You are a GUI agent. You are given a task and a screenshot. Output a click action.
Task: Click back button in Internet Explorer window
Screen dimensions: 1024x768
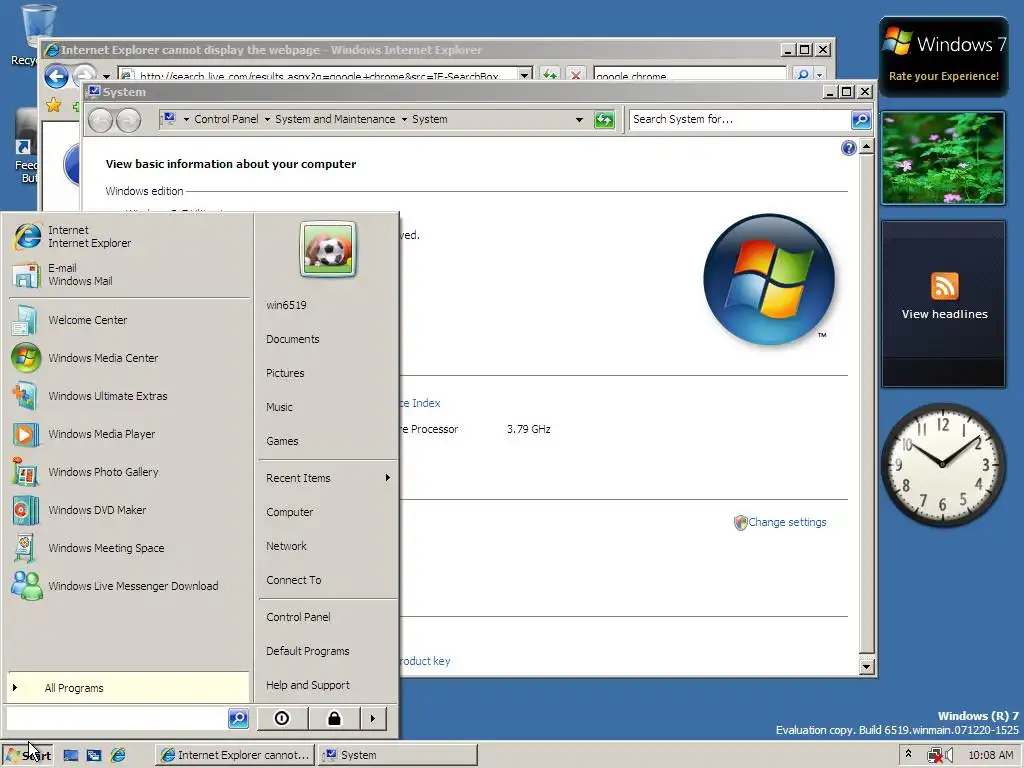click(57, 76)
